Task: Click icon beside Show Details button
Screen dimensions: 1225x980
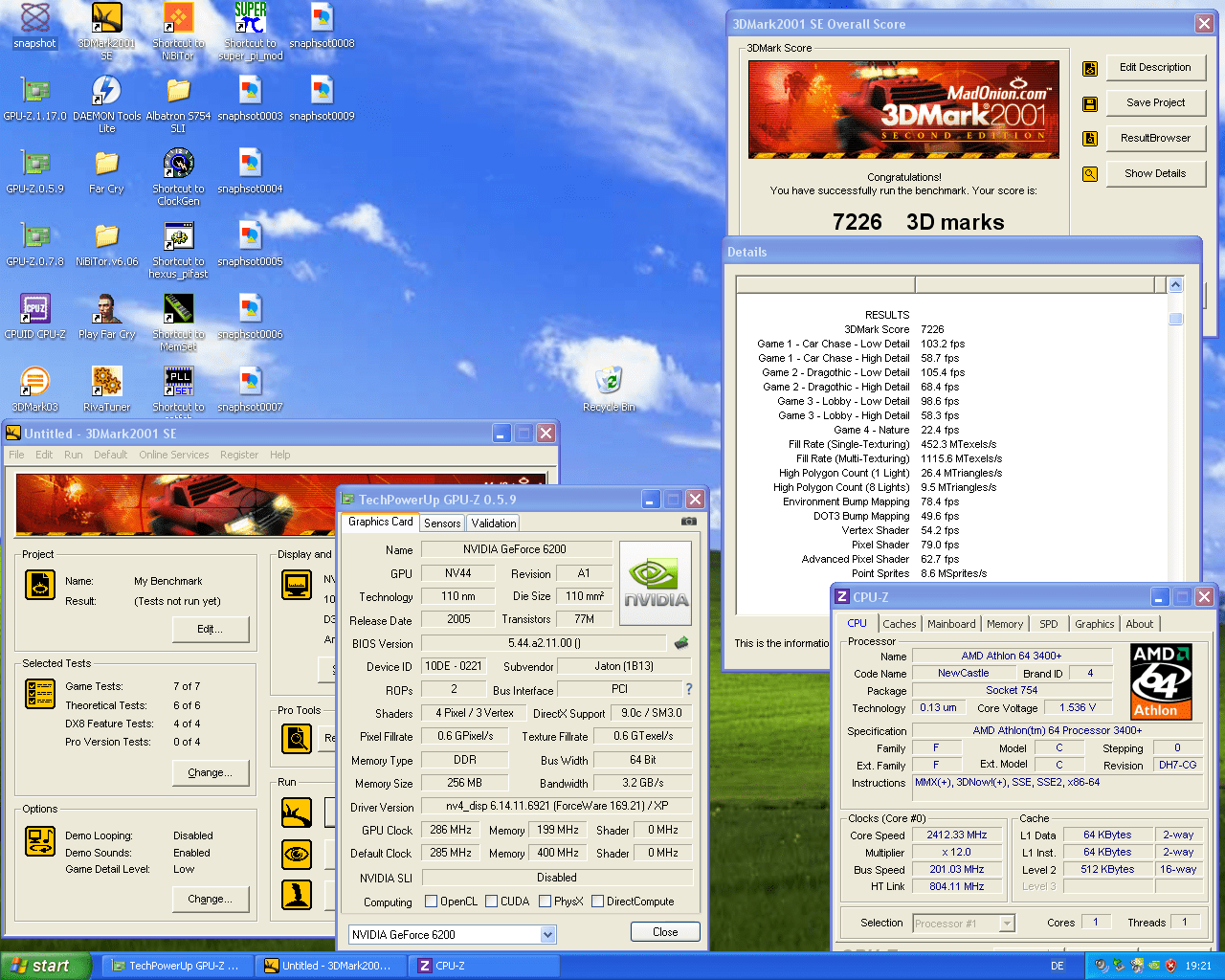Action: (1089, 174)
